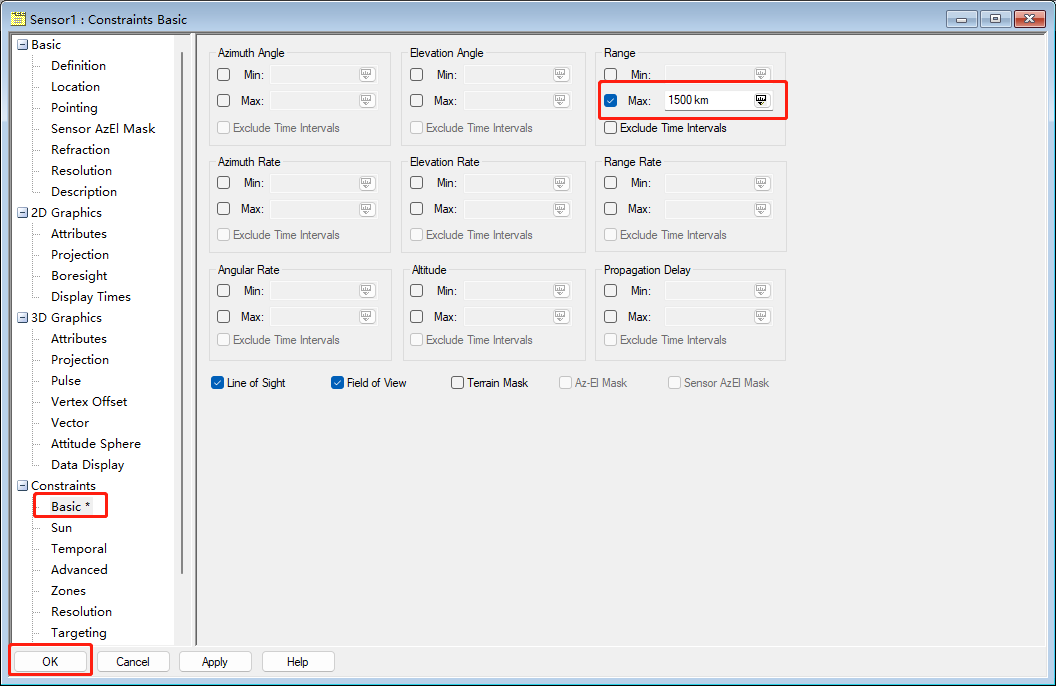The image size is (1056, 686).
Task: Open the value editor beside Azimuth Angle Min
Action: pyautogui.click(x=366, y=74)
